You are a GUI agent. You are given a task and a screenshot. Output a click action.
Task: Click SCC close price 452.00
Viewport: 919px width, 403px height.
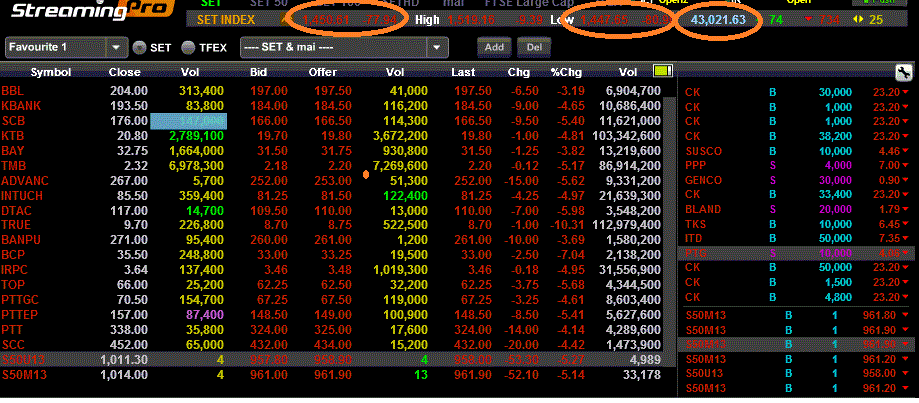pos(129,344)
